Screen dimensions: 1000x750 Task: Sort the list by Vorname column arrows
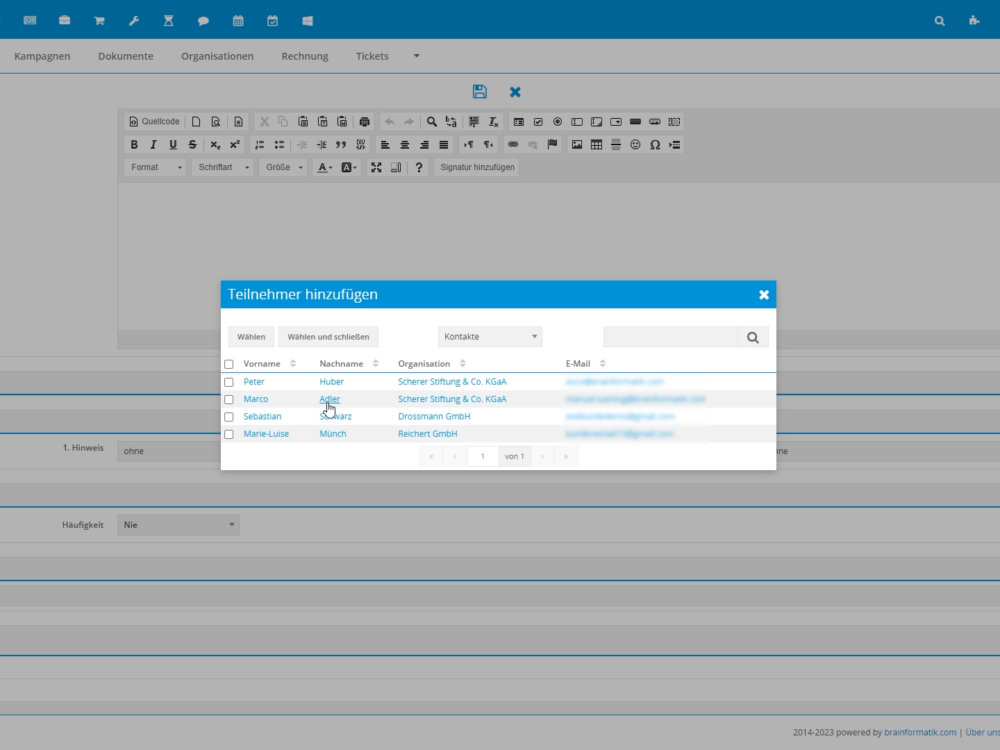coord(293,364)
